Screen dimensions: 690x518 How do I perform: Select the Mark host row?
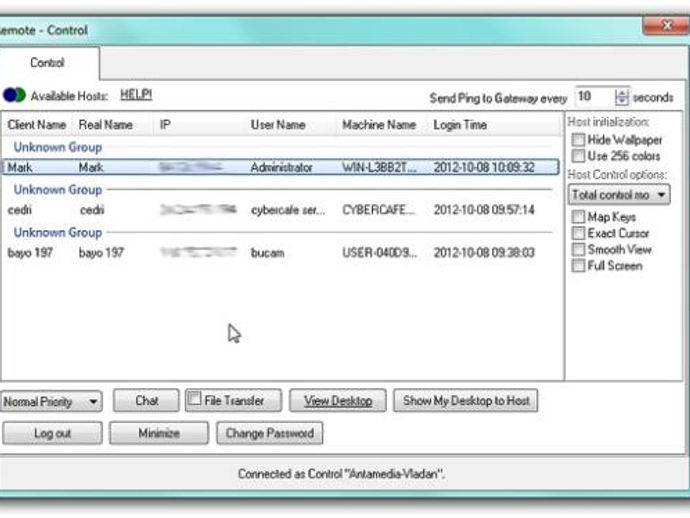tap(280, 167)
